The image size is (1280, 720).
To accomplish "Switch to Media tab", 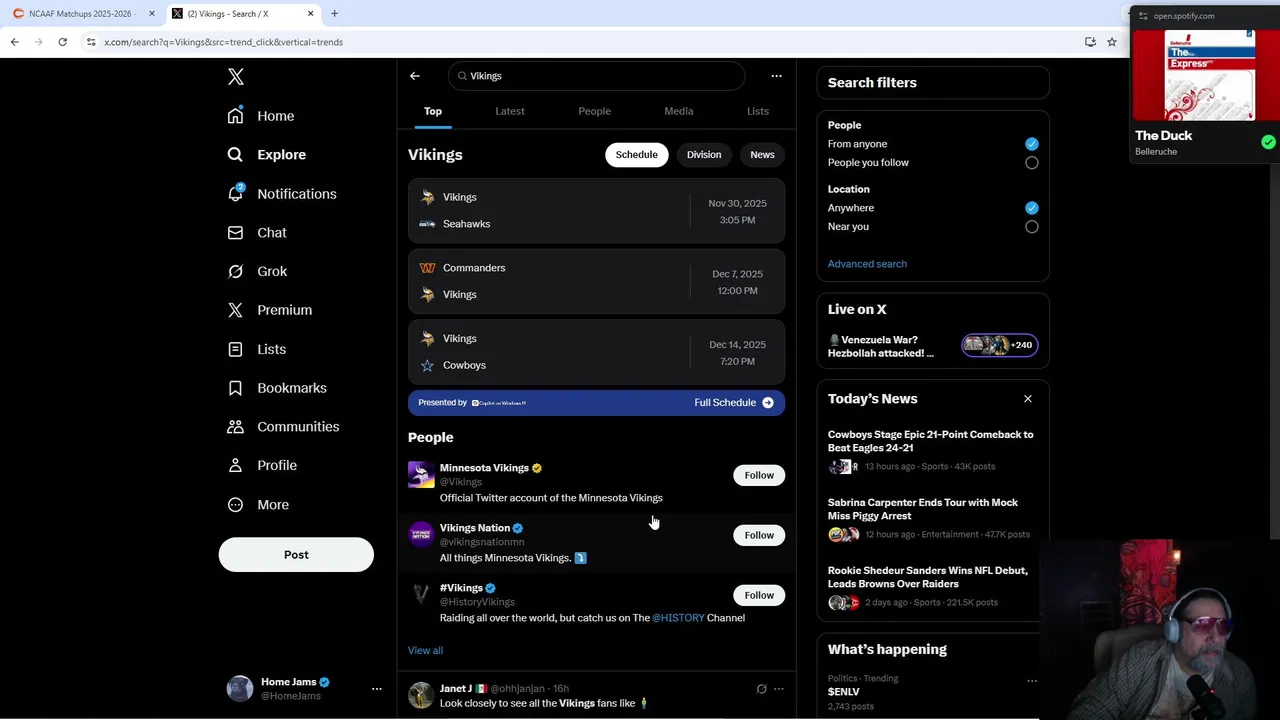I will 679,111.
